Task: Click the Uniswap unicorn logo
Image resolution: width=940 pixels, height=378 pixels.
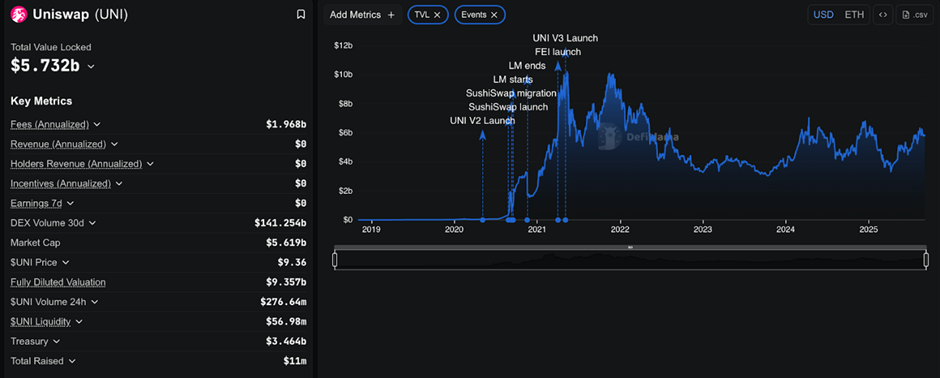Action: tap(19, 14)
